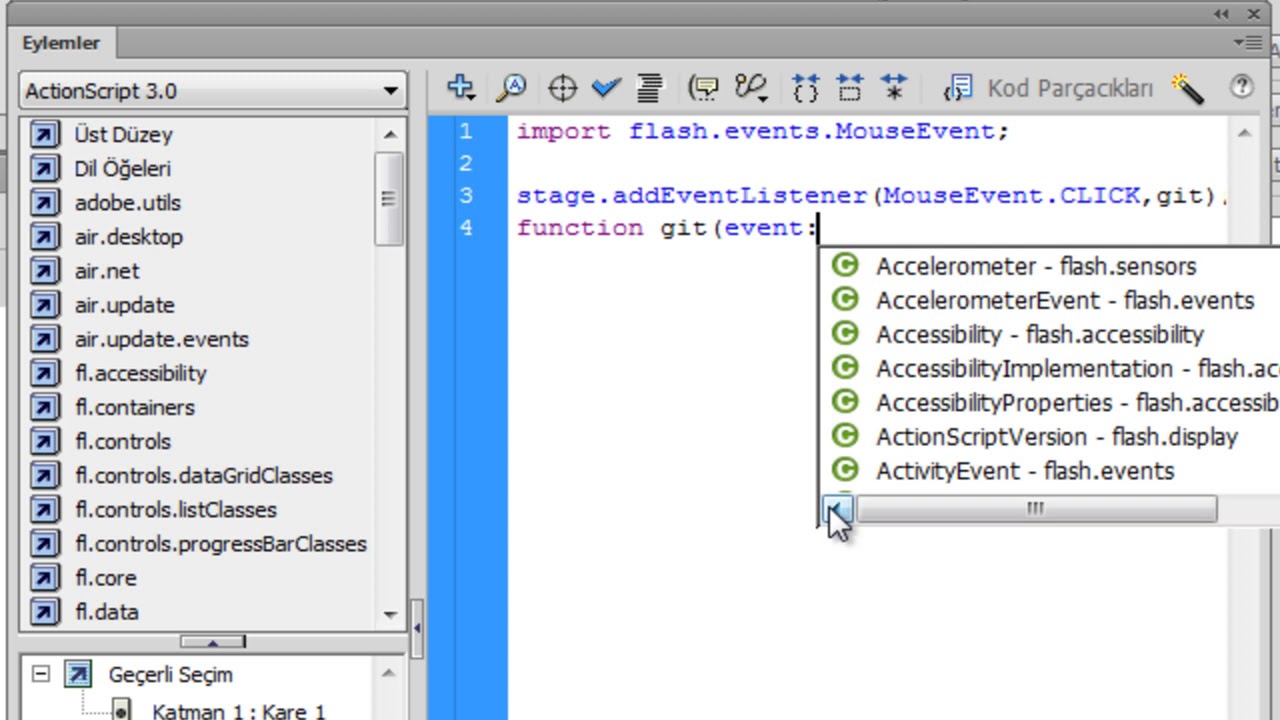Select fl.accessibility package entry
The image size is (1280, 720).
141,373
